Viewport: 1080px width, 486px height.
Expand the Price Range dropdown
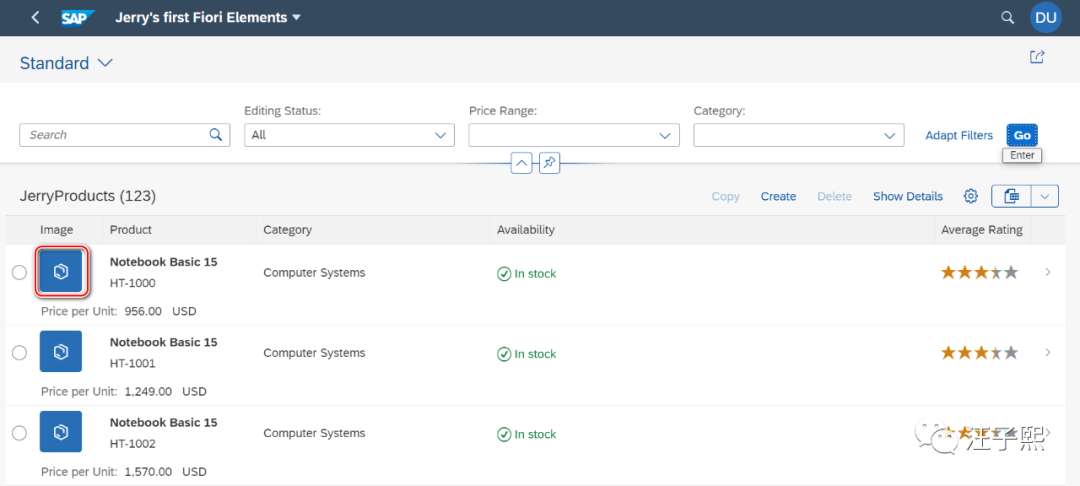coord(665,135)
